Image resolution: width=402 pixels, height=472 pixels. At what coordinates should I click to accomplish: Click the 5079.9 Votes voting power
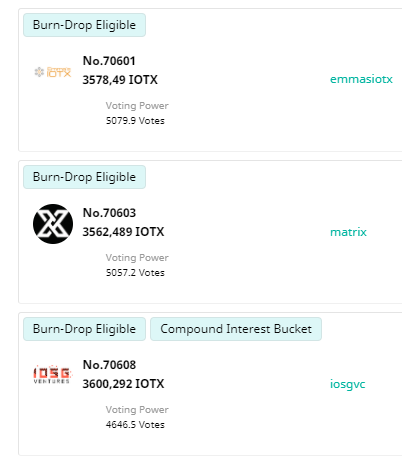(135, 121)
